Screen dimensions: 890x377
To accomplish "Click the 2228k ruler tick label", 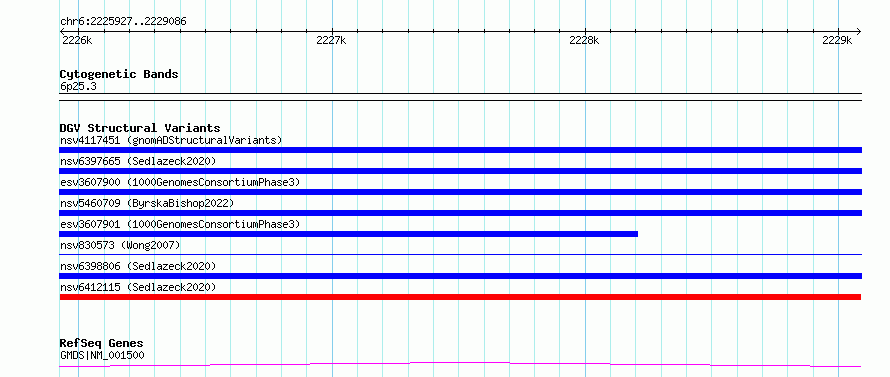I will (584, 40).
